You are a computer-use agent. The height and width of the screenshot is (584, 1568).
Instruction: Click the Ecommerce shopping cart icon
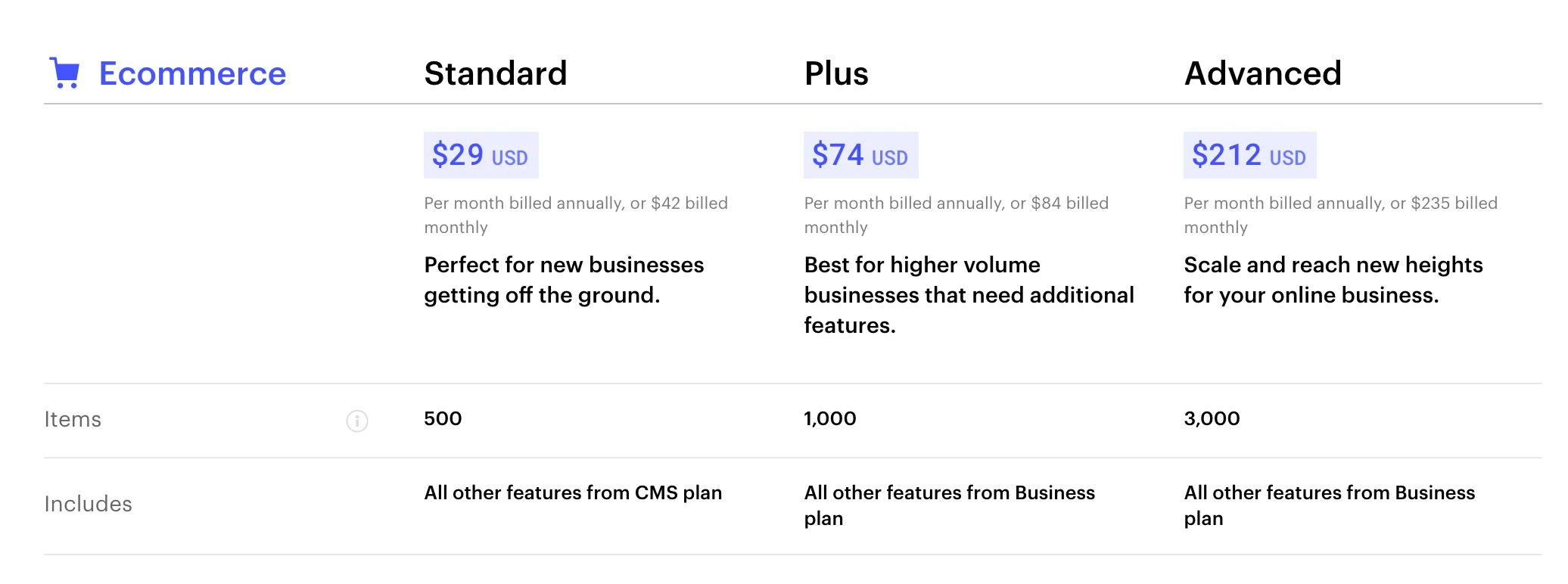[65, 73]
